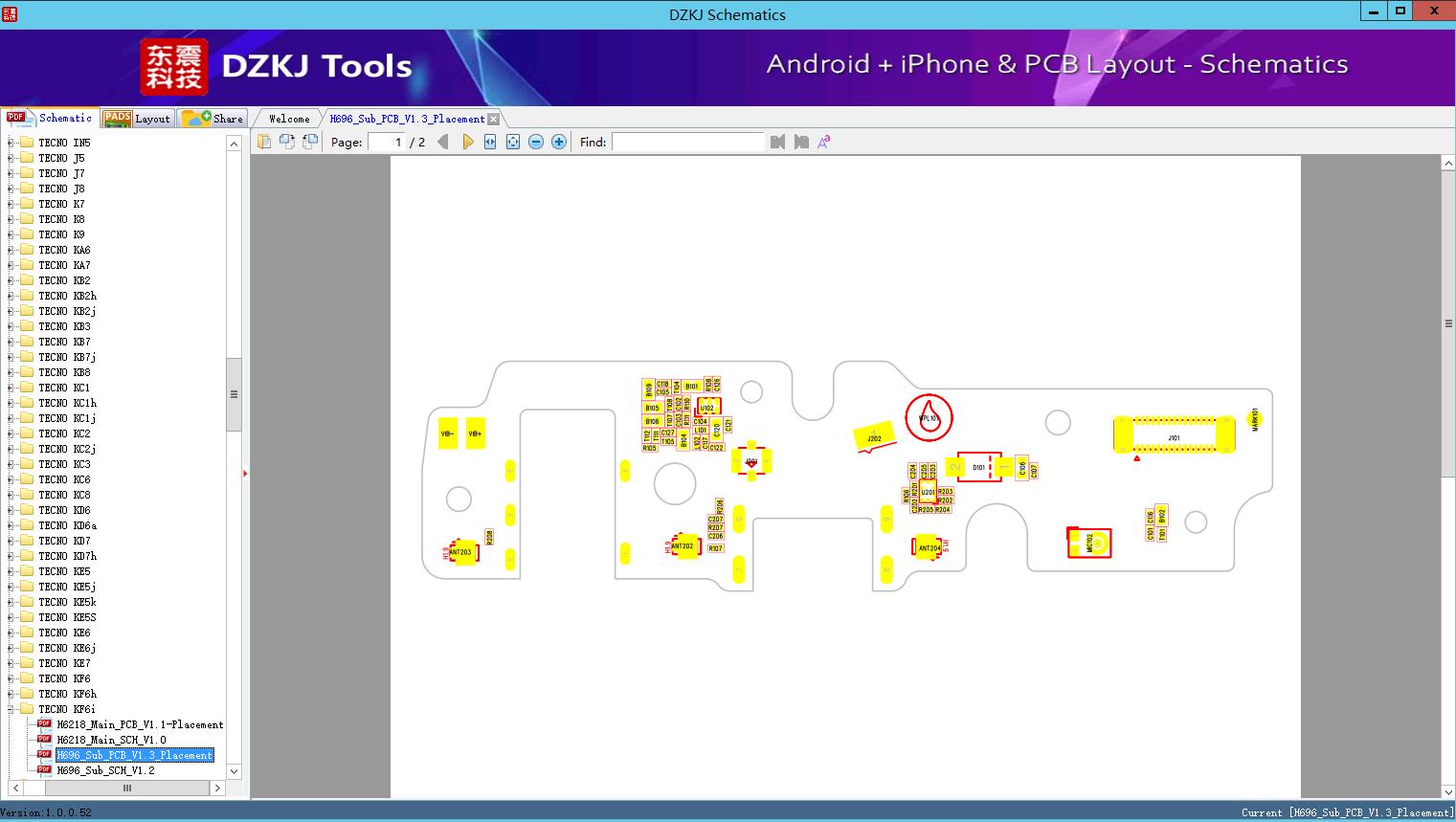Open the Welcome document tab
The image size is (1456, 822).
[289, 119]
